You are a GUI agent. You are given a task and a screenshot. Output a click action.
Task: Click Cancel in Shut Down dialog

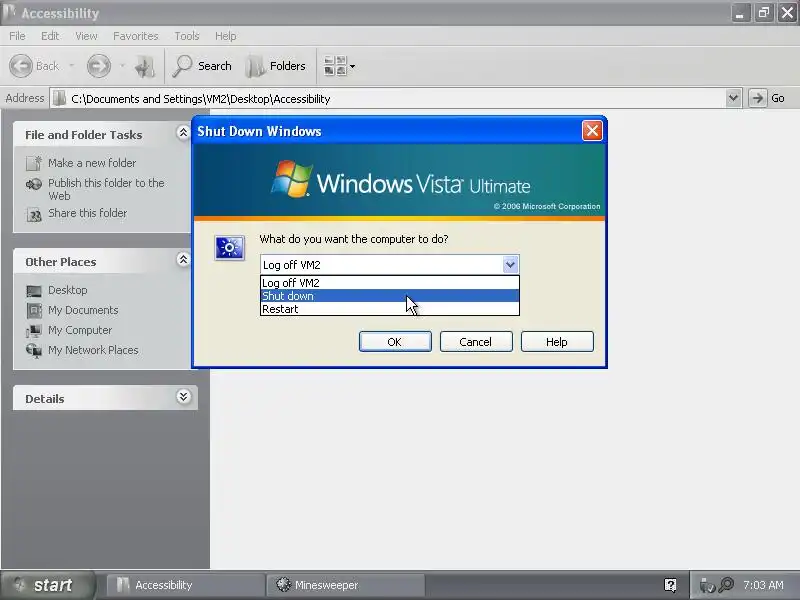pyautogui.click(x=476, y=341)
